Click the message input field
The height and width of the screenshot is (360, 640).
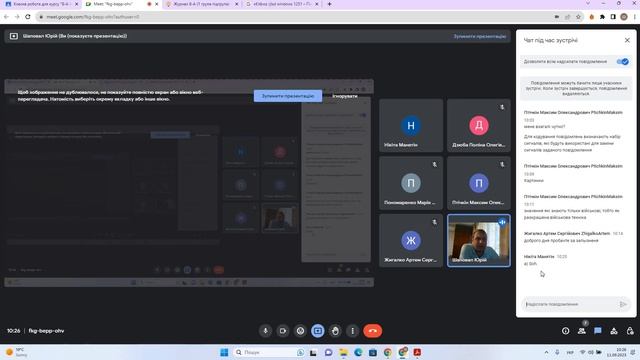click(570, 304)
